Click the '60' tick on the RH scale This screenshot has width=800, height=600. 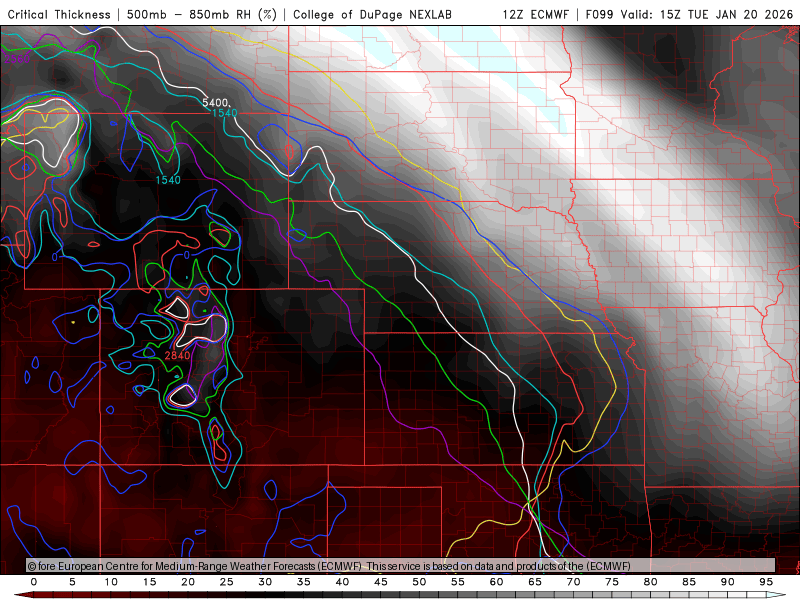[x=496, y=582]
